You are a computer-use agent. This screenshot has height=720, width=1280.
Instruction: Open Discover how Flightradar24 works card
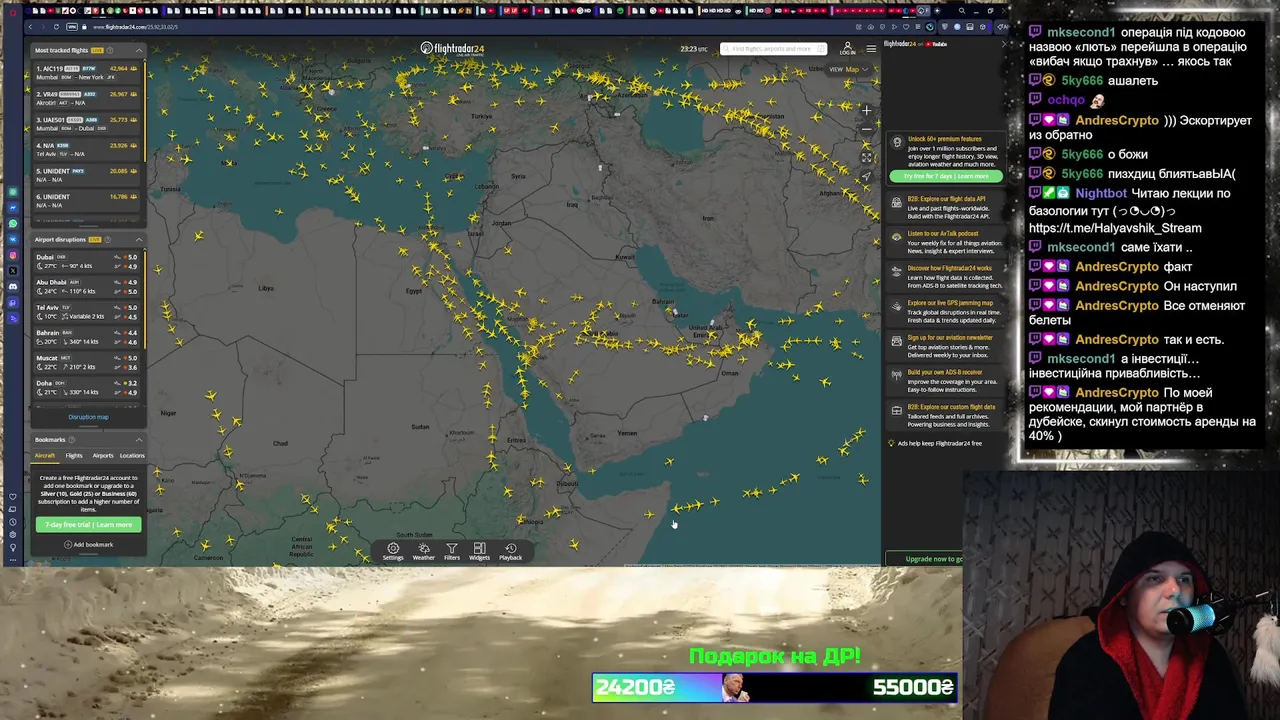945,277
